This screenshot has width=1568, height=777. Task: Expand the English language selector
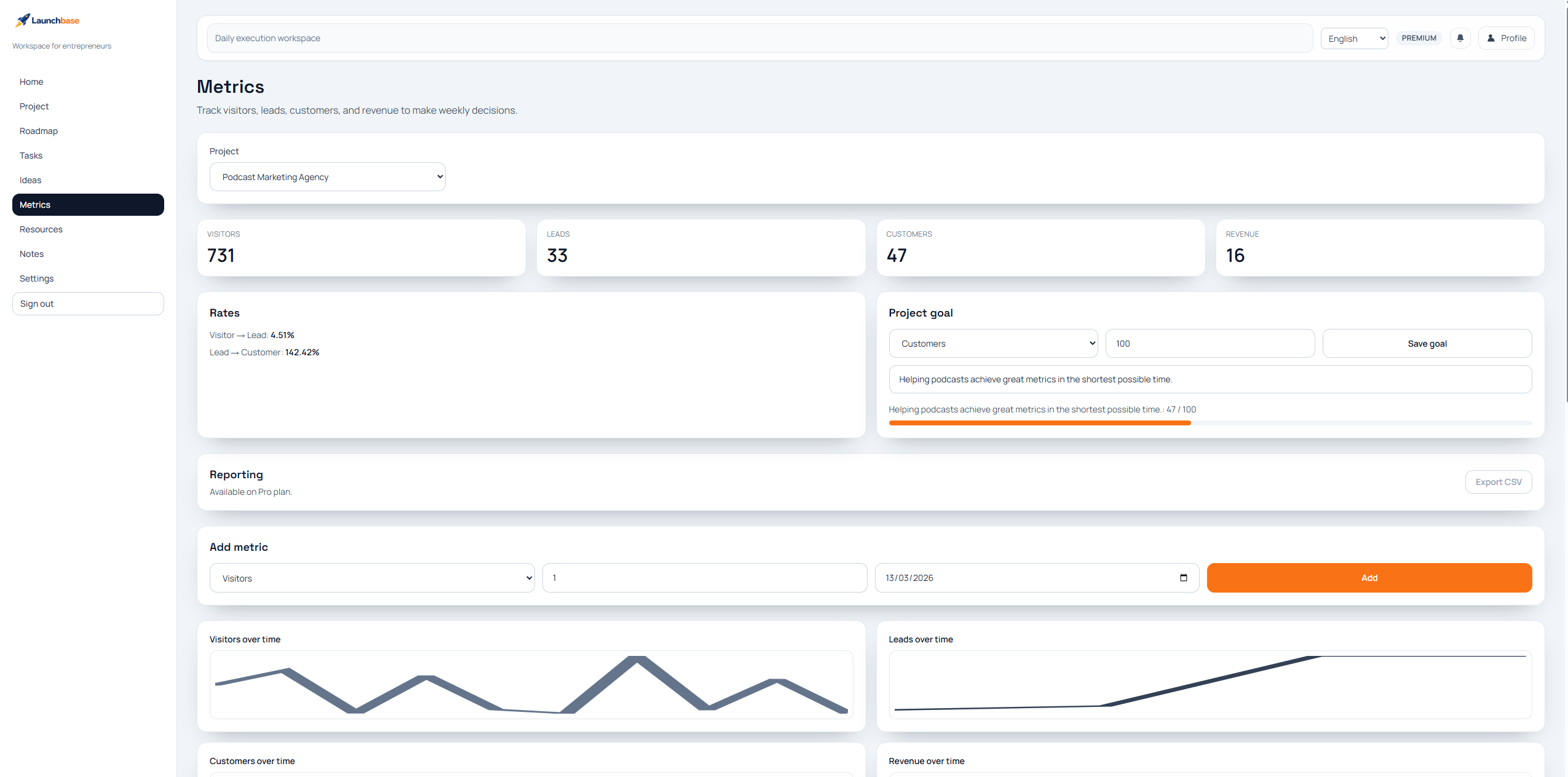1354,39
